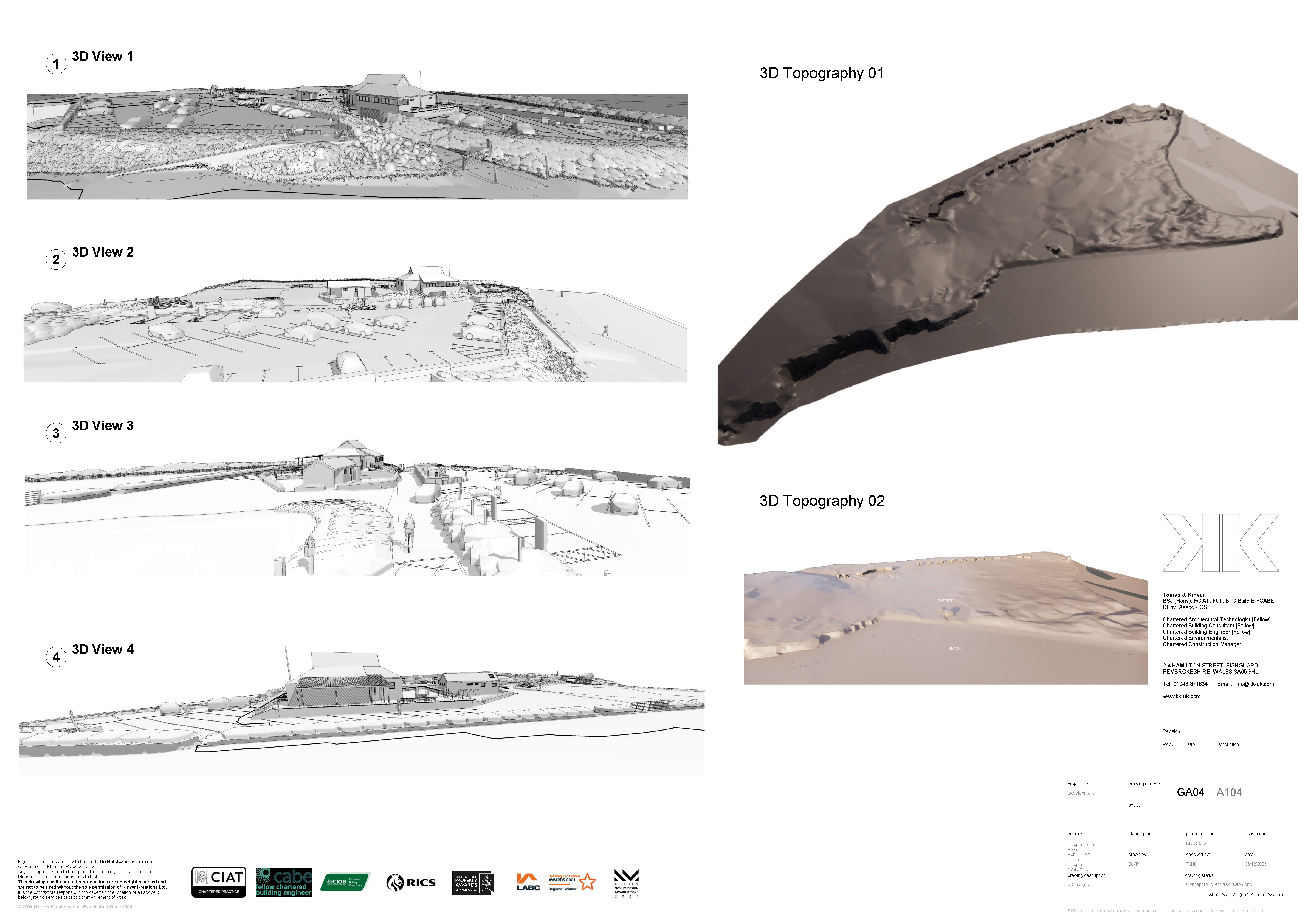Click the 'THE SITE' label on Topography 02
Viewport: 1308px width, 924px height.
coord(945,601)
